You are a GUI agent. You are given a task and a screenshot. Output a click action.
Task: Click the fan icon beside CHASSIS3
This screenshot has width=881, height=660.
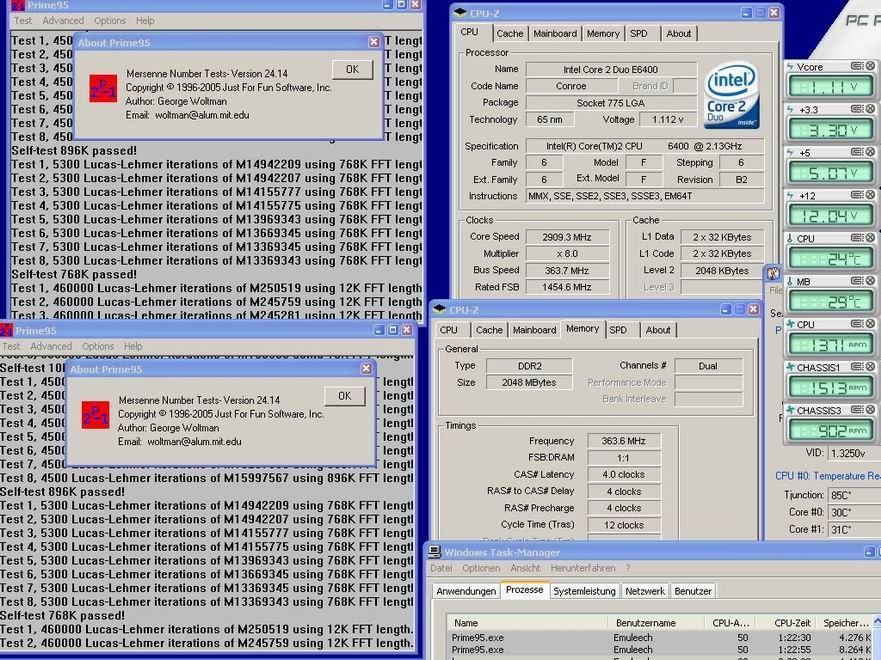pyautogui.click(x=790, y=410)
